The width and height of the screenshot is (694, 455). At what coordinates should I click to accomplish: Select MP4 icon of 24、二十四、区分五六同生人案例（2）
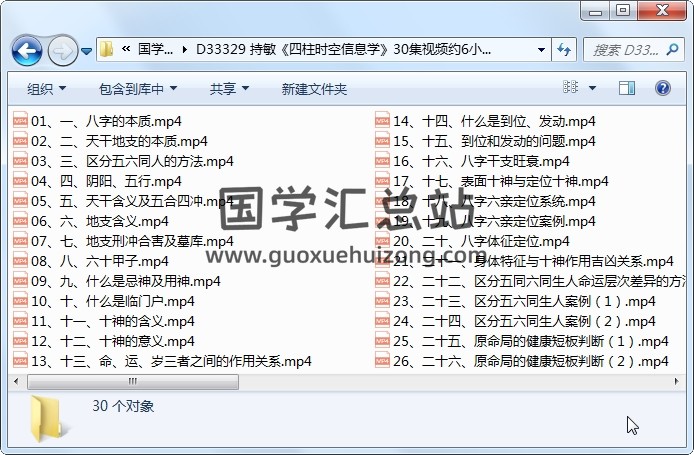click(x=382, y=320)
